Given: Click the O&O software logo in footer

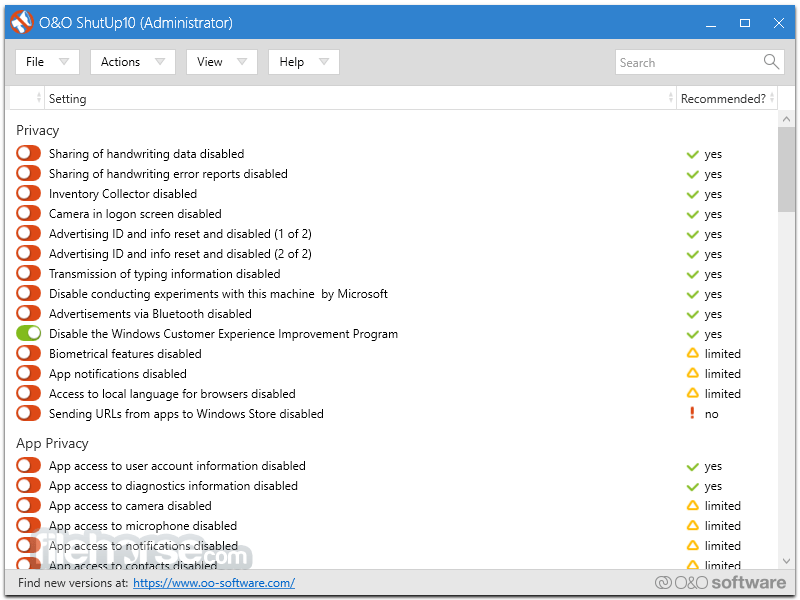Looking at the screenshot, I should (x=720, y=582).
